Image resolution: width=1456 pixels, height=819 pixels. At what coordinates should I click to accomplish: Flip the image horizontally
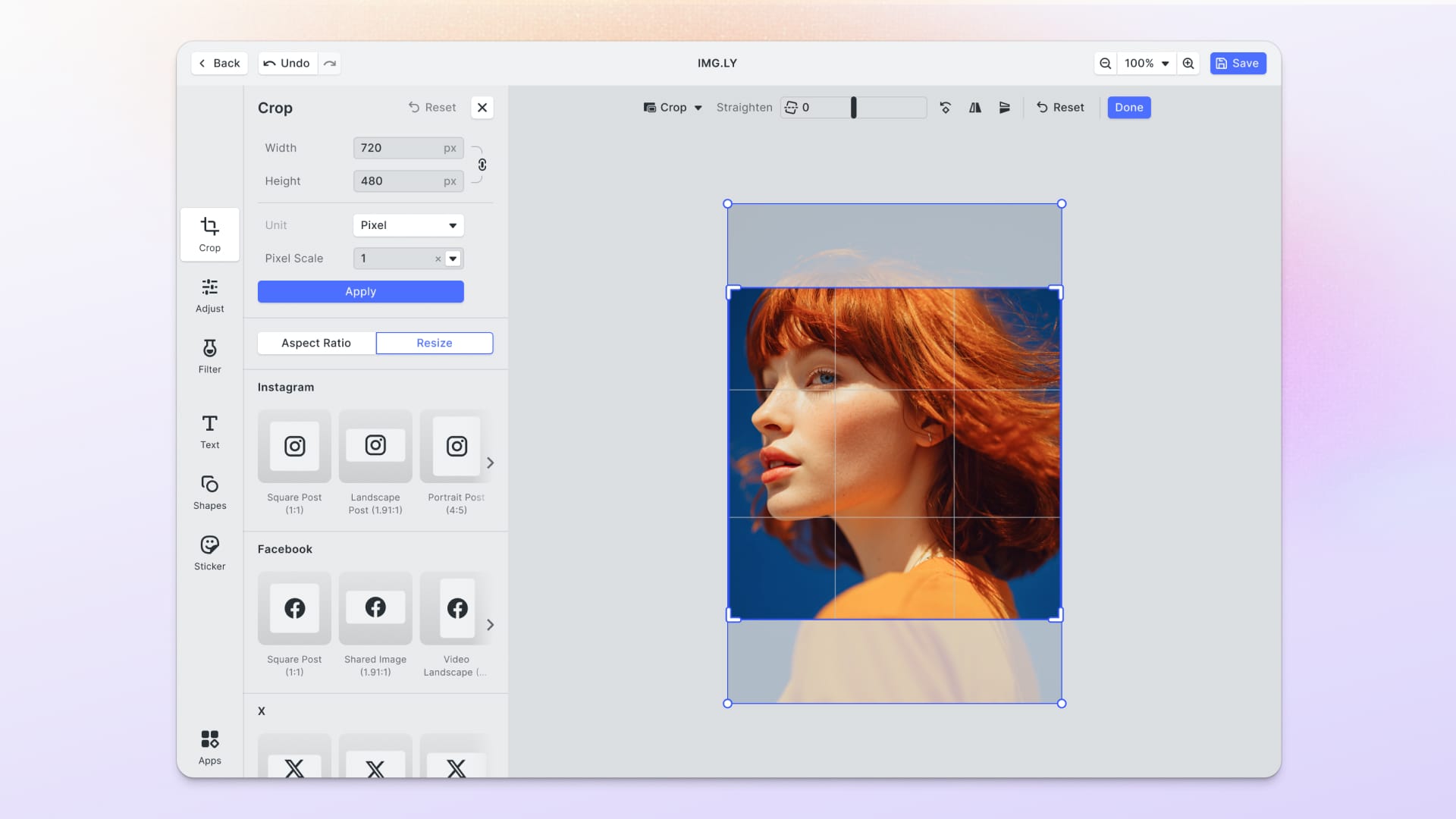[x=975, y=108]
